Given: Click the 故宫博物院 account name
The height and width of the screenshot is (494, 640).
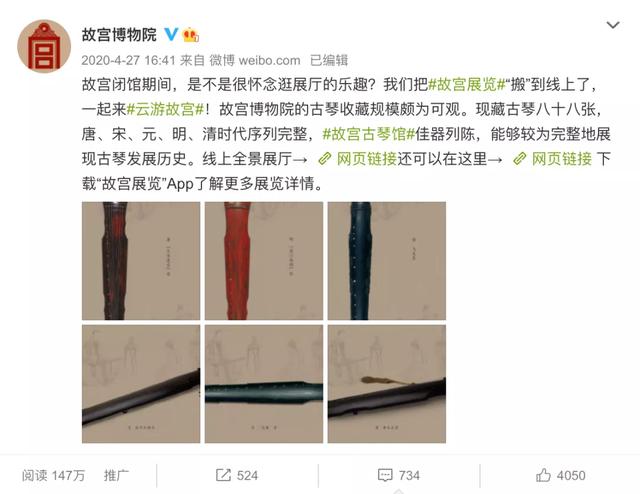Looking at the screenshot, I should [x=119, y=35].
